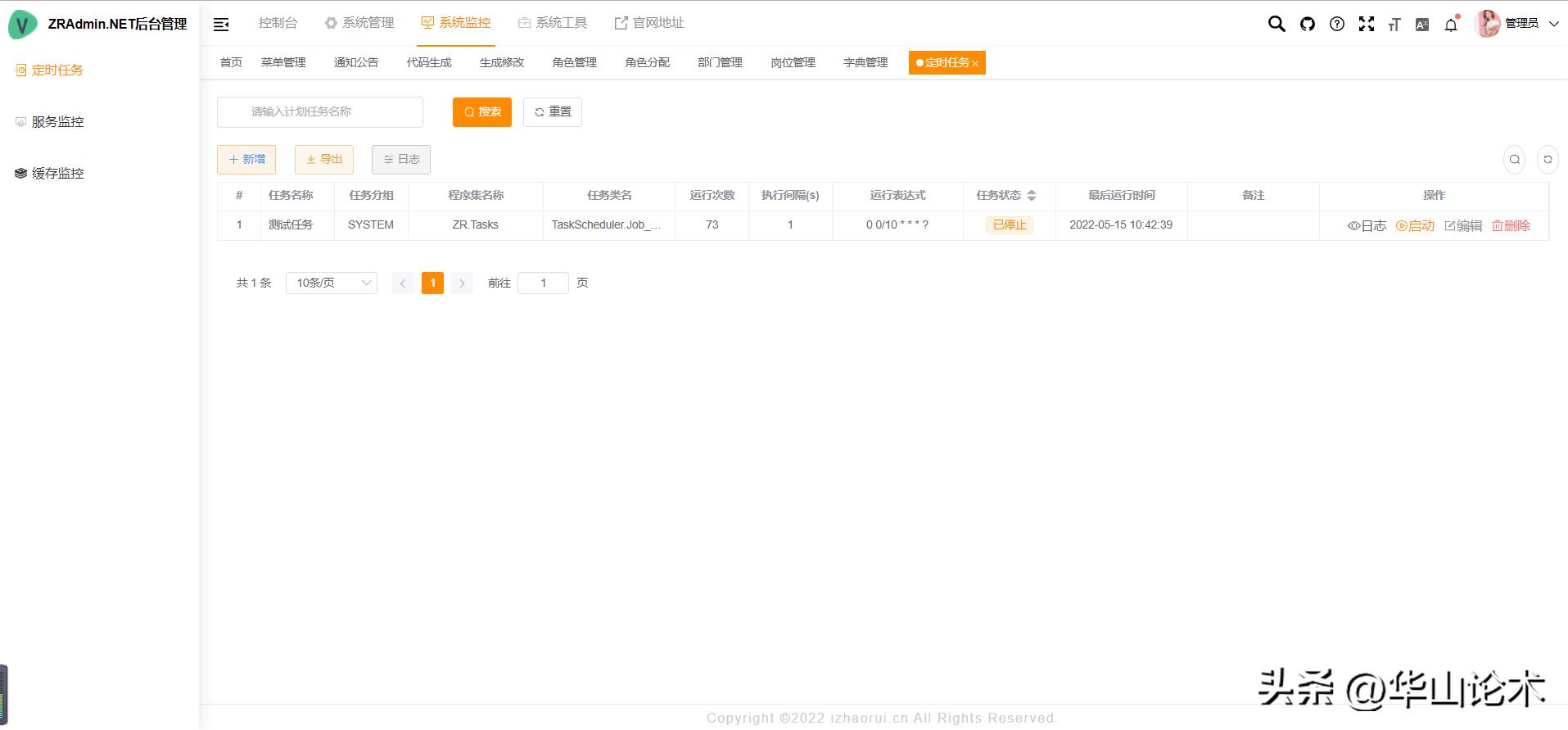Toggle fullscreen mode icon
Viewport: 1568px width, 730px height.
coord(1367,24)
